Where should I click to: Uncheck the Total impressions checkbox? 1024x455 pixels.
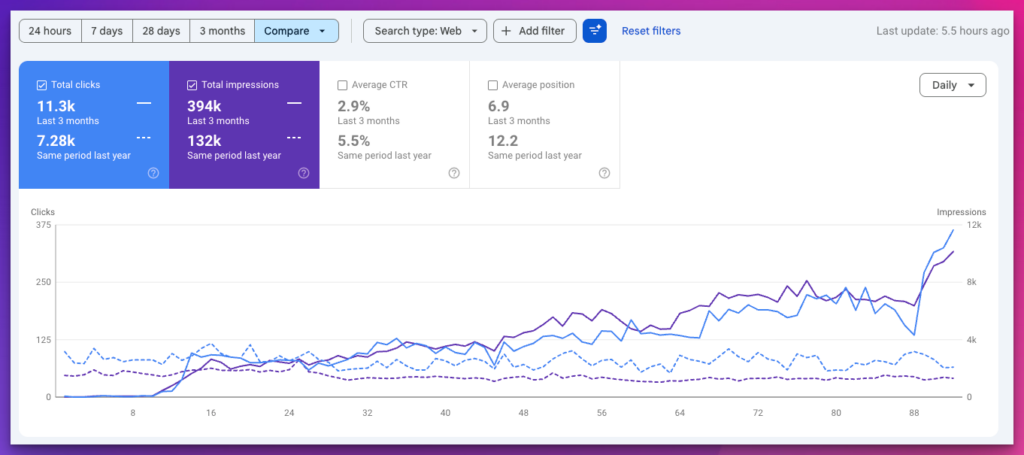pyautogui.click(x=192, y=85)
